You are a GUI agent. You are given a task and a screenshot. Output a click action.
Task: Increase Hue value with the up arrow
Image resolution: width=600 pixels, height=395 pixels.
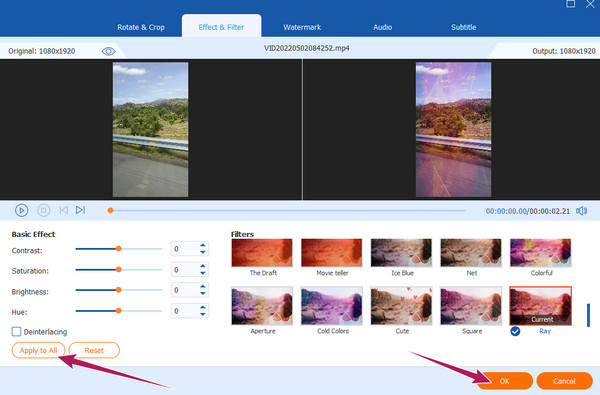pyautogui.click(x=203, y=307)
